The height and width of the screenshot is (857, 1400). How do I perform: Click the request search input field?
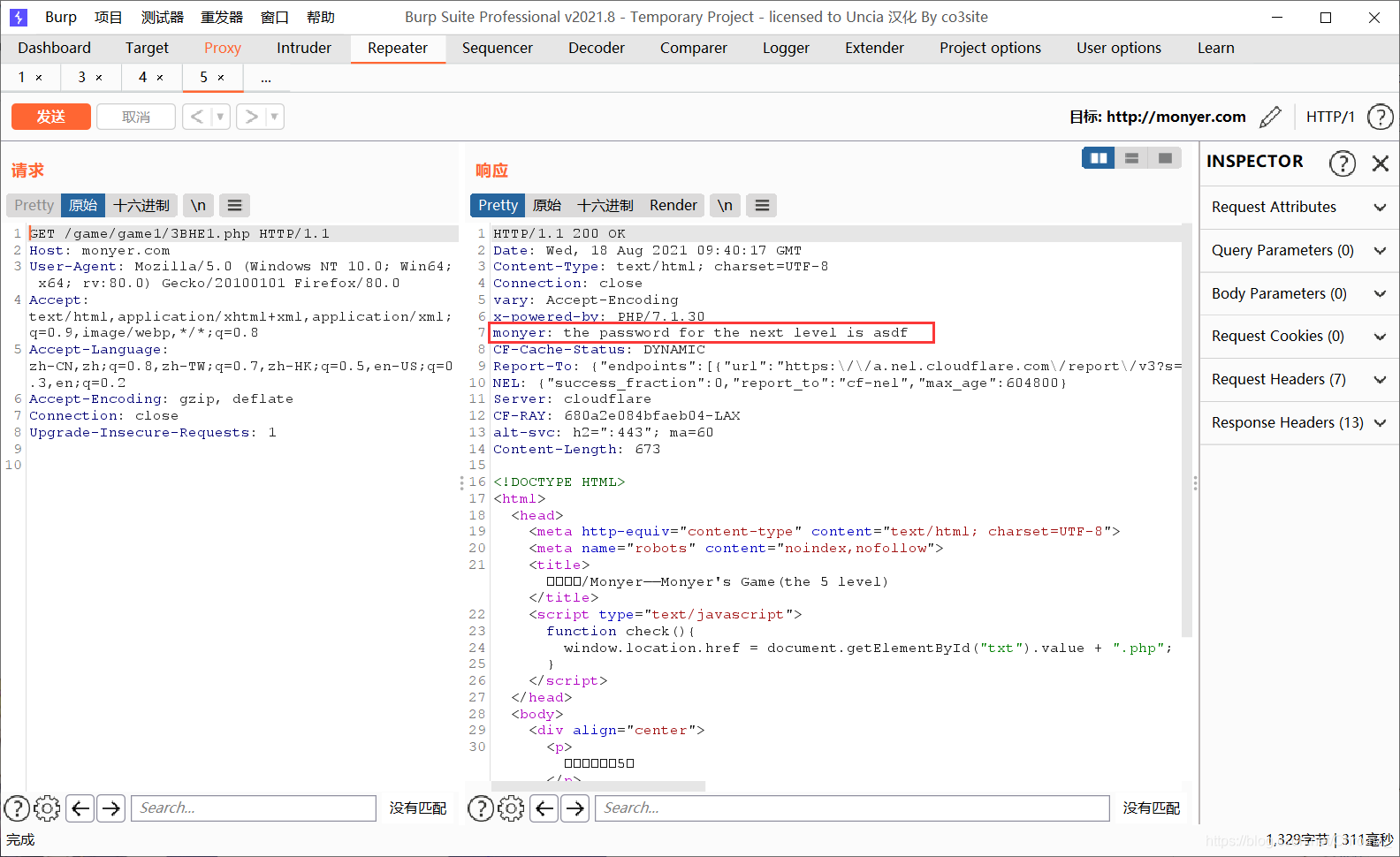[254, 808]
